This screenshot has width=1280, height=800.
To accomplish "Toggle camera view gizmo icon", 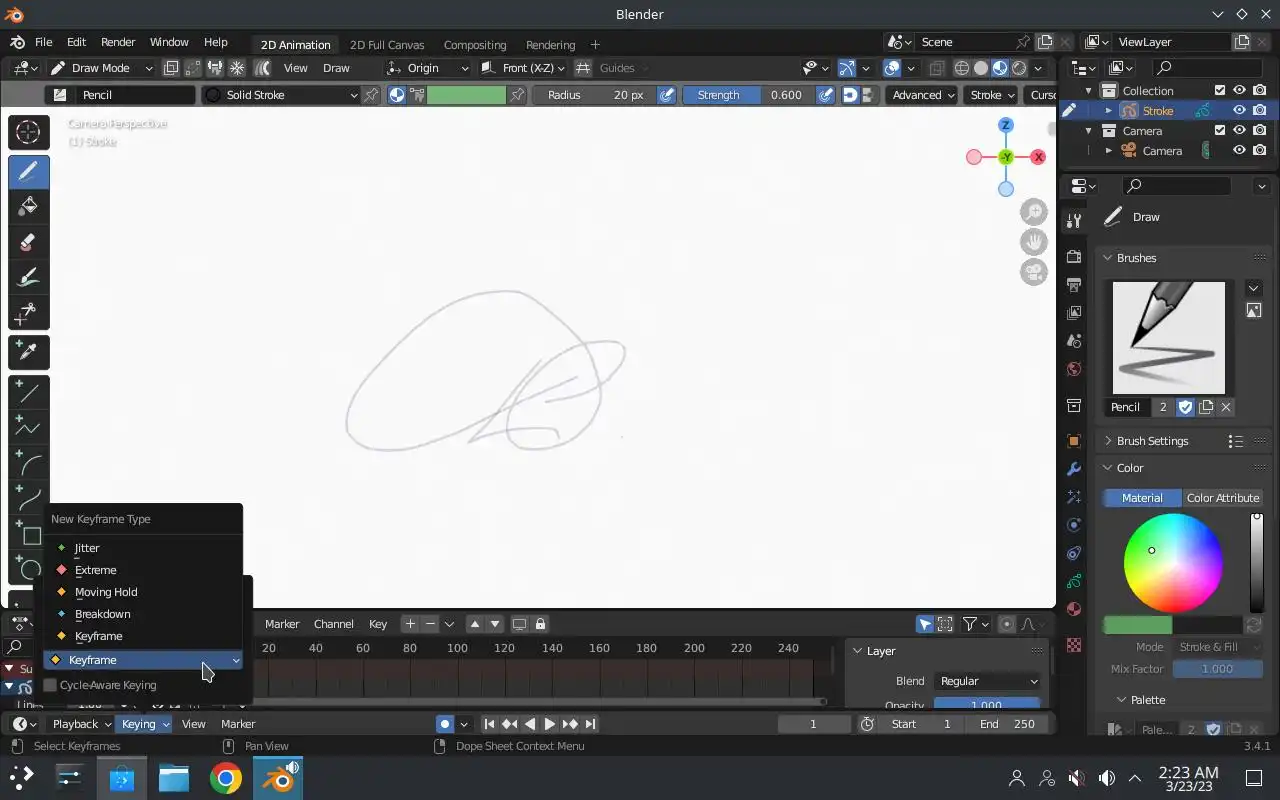I will tap(1033, 272).
